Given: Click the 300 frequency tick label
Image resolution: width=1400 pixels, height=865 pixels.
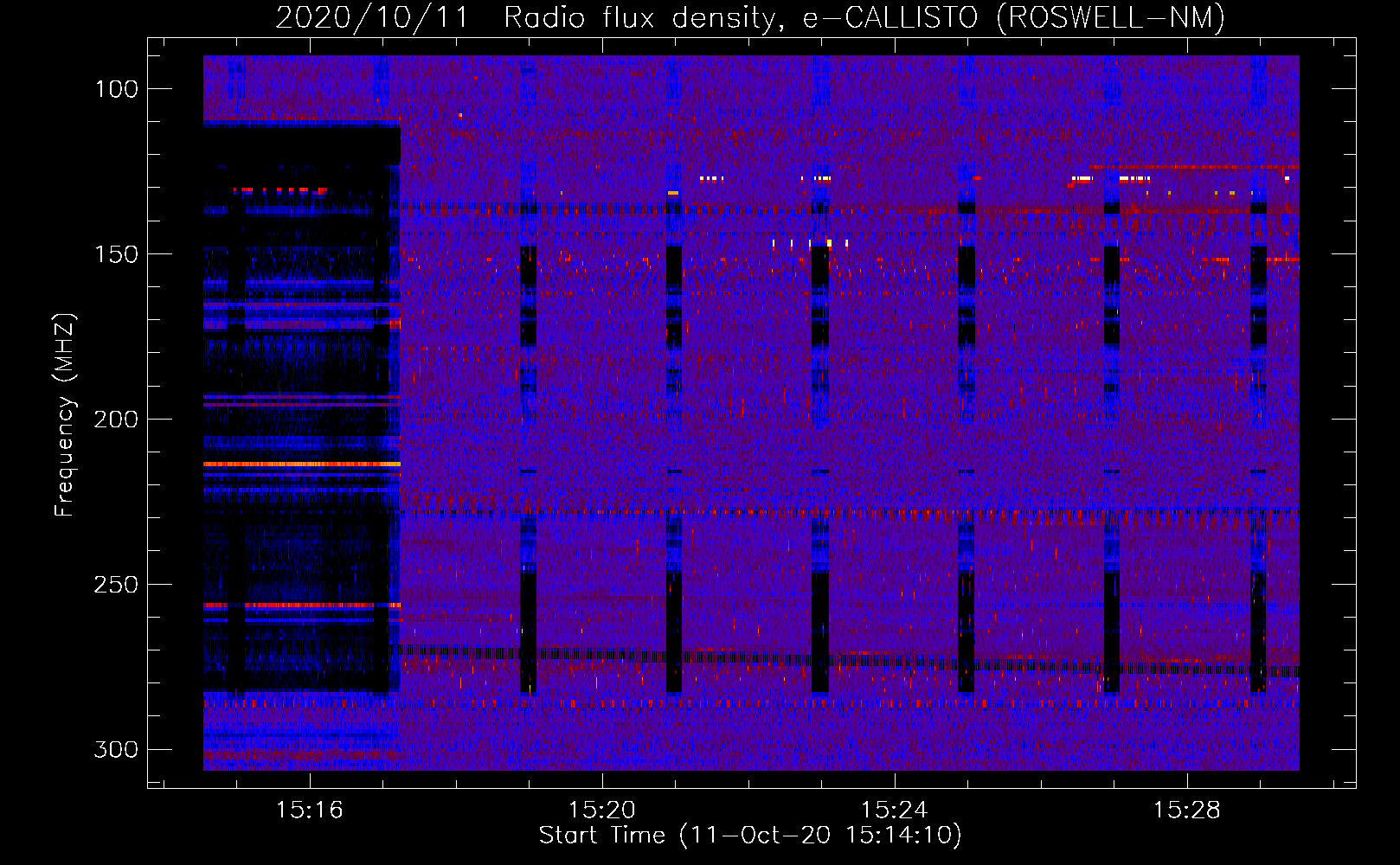Looking at the screenshot, I should [116, 749].
